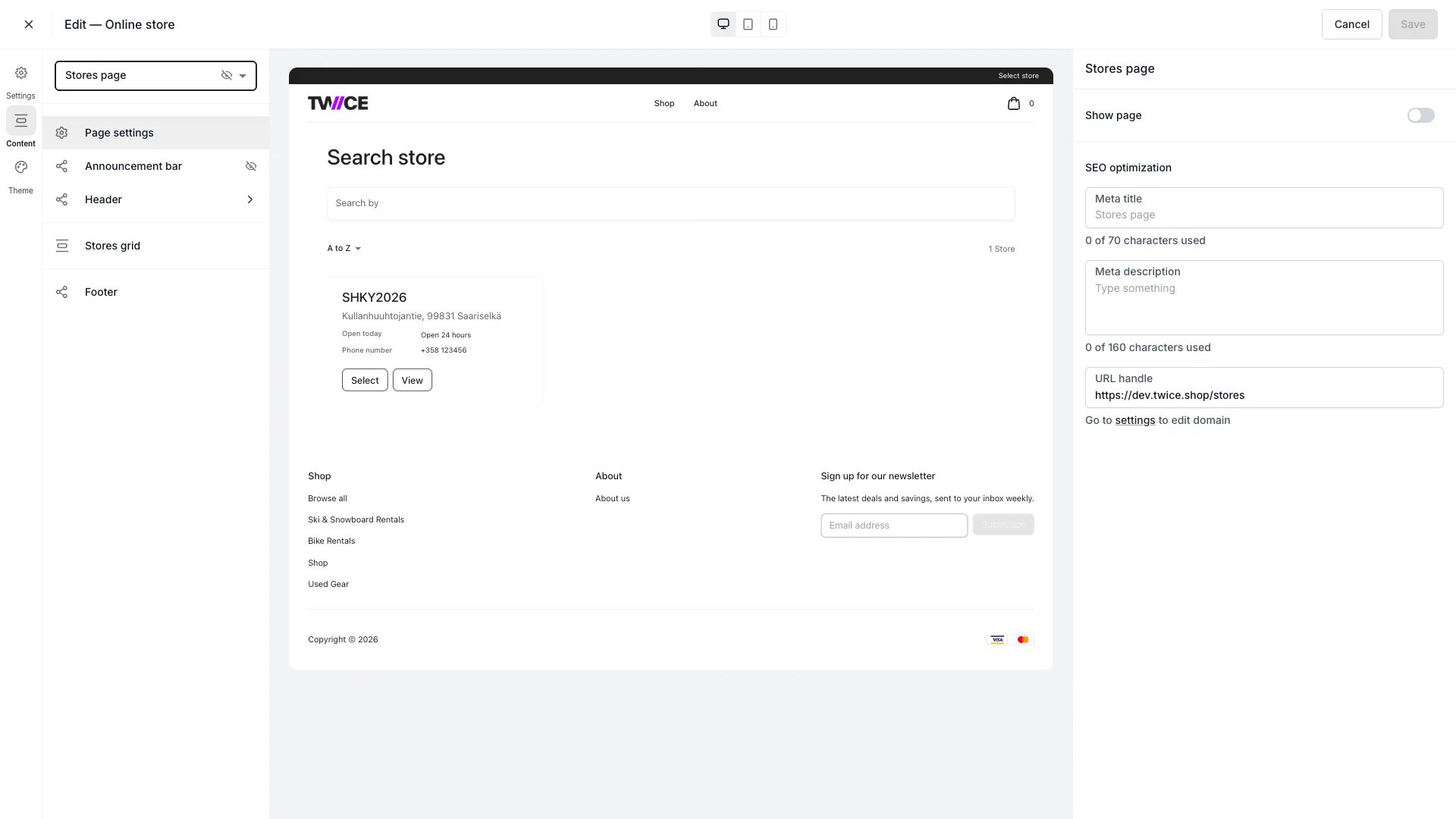Click Used Gear footer link
Screen dimensions: 1456x819
coord(328,584)
